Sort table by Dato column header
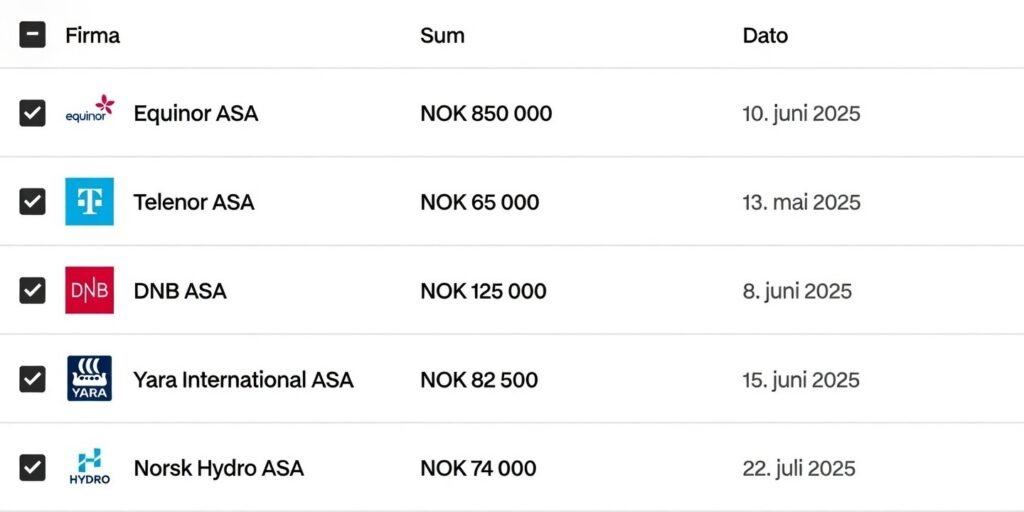 pyautogui.click(x=765, y=36)
